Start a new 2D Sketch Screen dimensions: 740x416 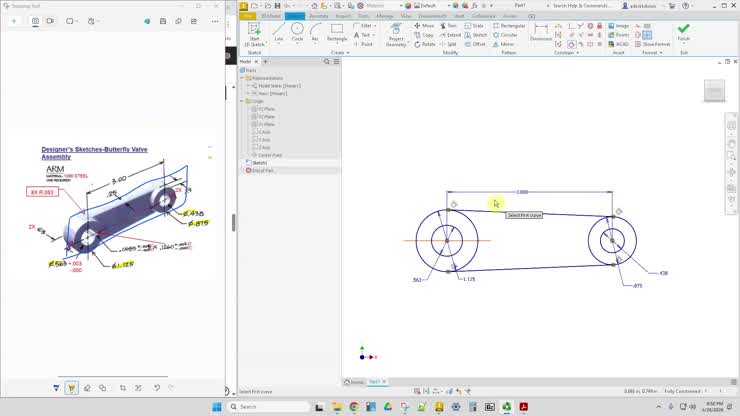point(254,34)
